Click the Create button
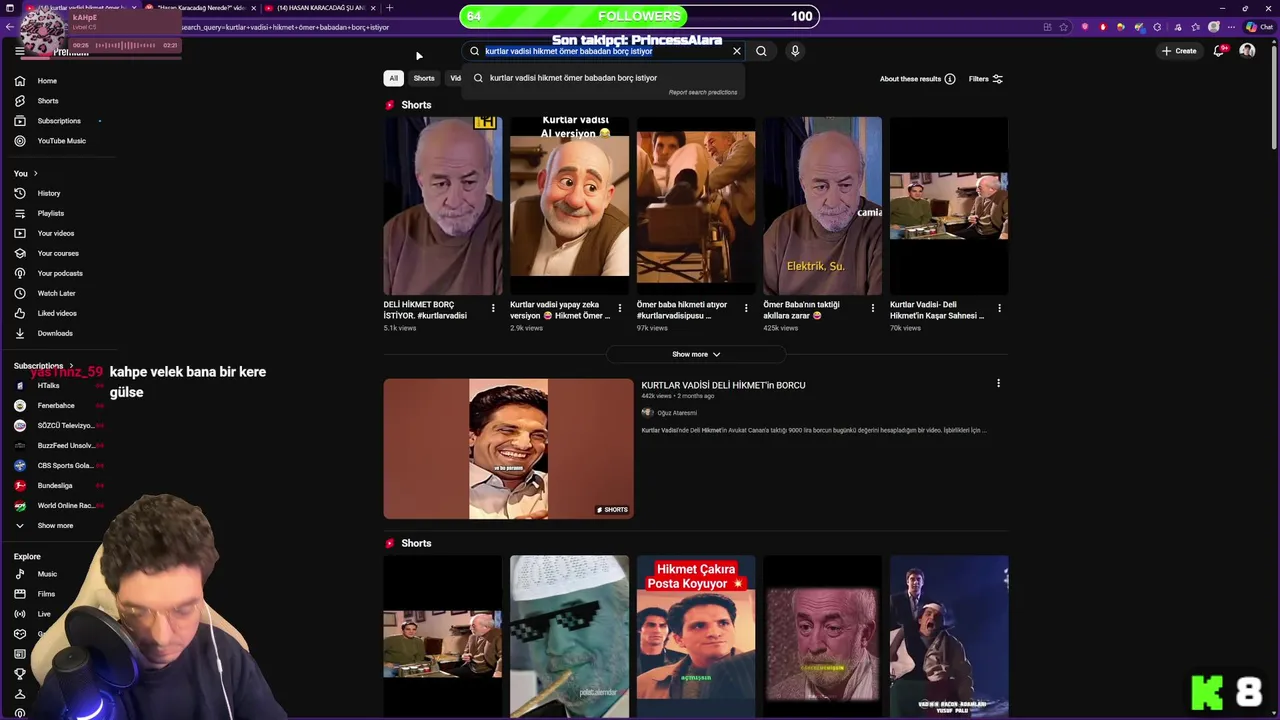 click(x=1179, y=51)
